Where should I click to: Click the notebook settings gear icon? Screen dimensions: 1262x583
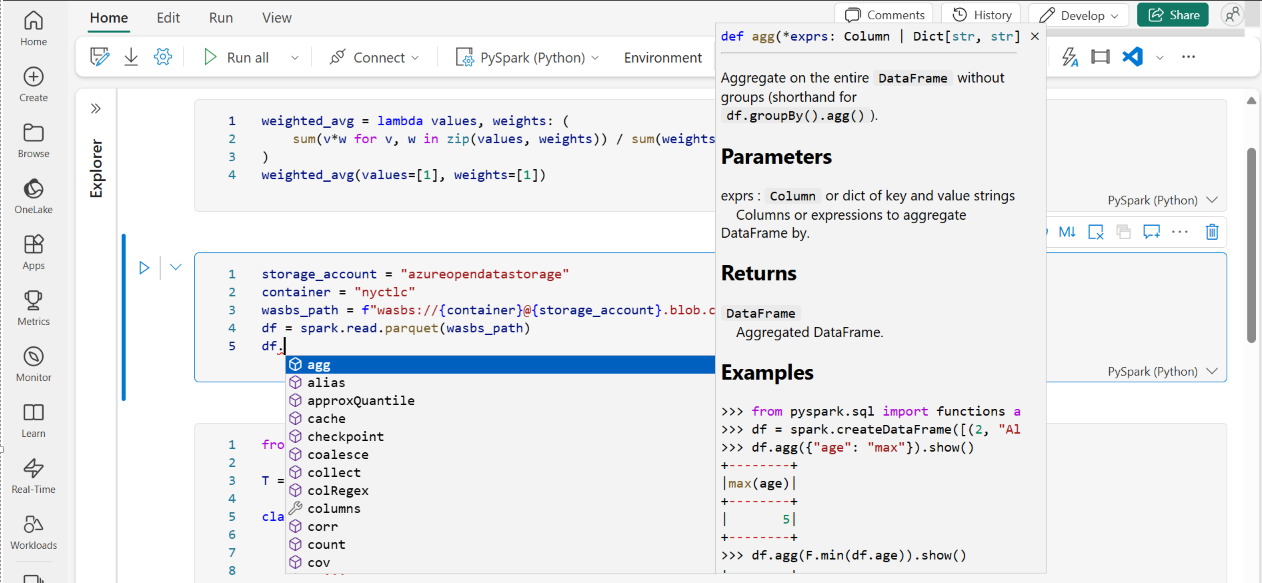coord(163,57)
